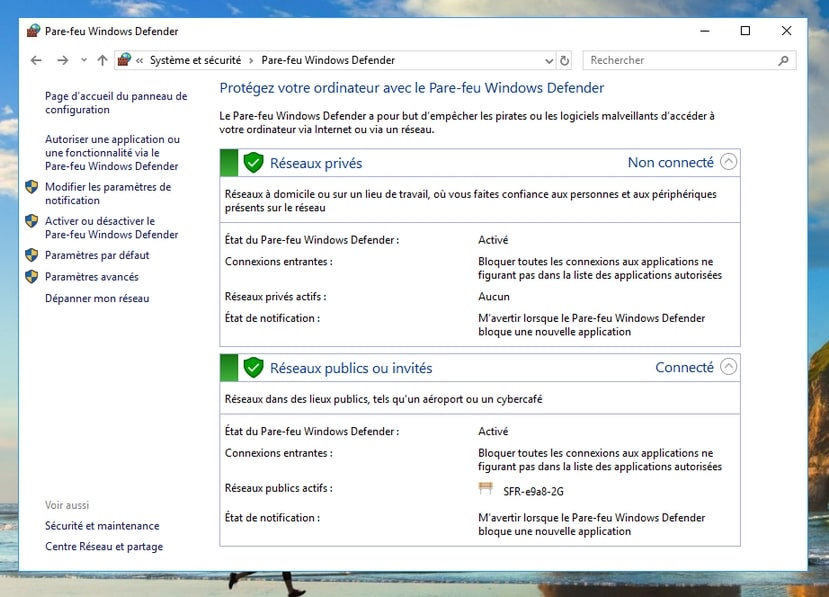Viewport: 829px width, 597px height.
Task: Click the 'Non connecté' status text
Action: (671, 162)
